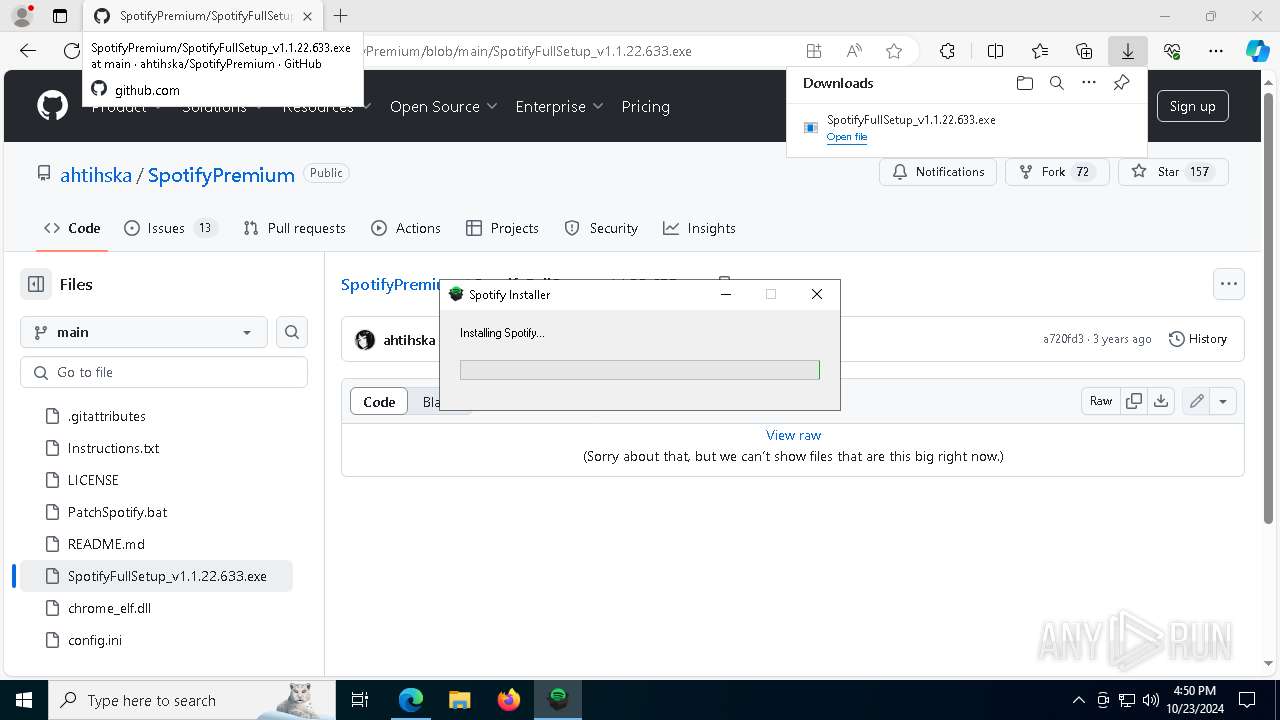Click the Windows search box
This screenshot has width=1280, height=720.
pos(191,700)
